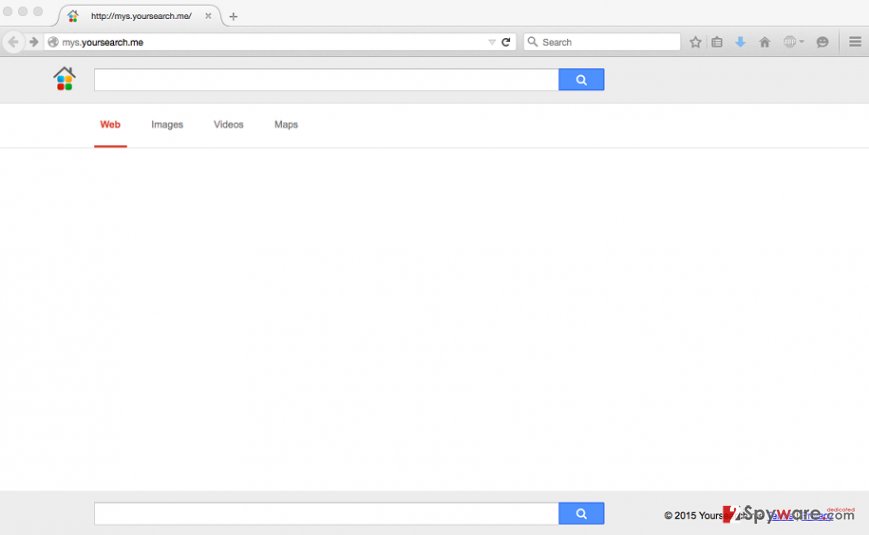Click the bottom page search field
This screenshot has width=869, height=535.
(326, 513)
